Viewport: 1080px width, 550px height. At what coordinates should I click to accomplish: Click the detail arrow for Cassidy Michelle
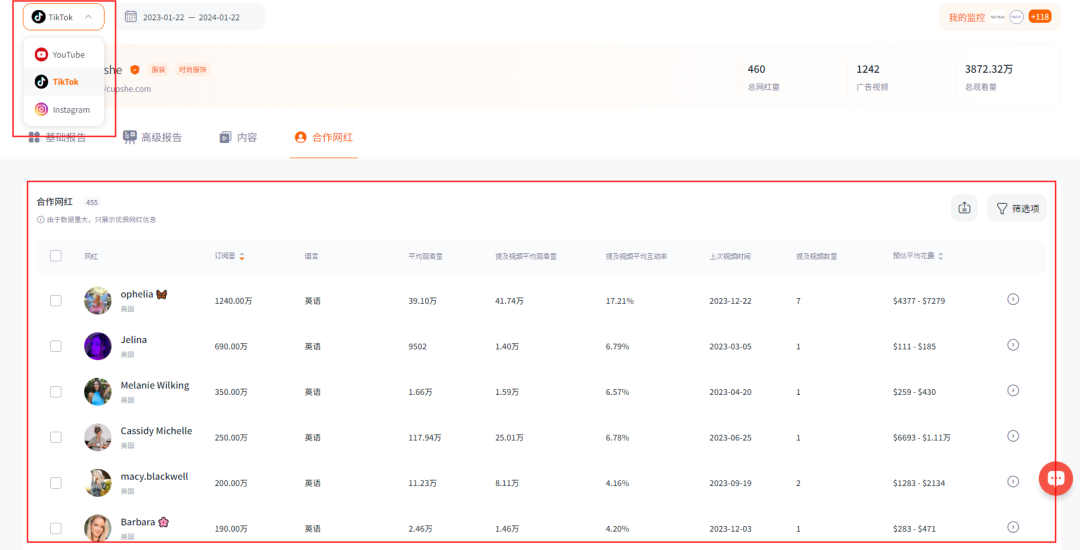[x=1012, y=436]
